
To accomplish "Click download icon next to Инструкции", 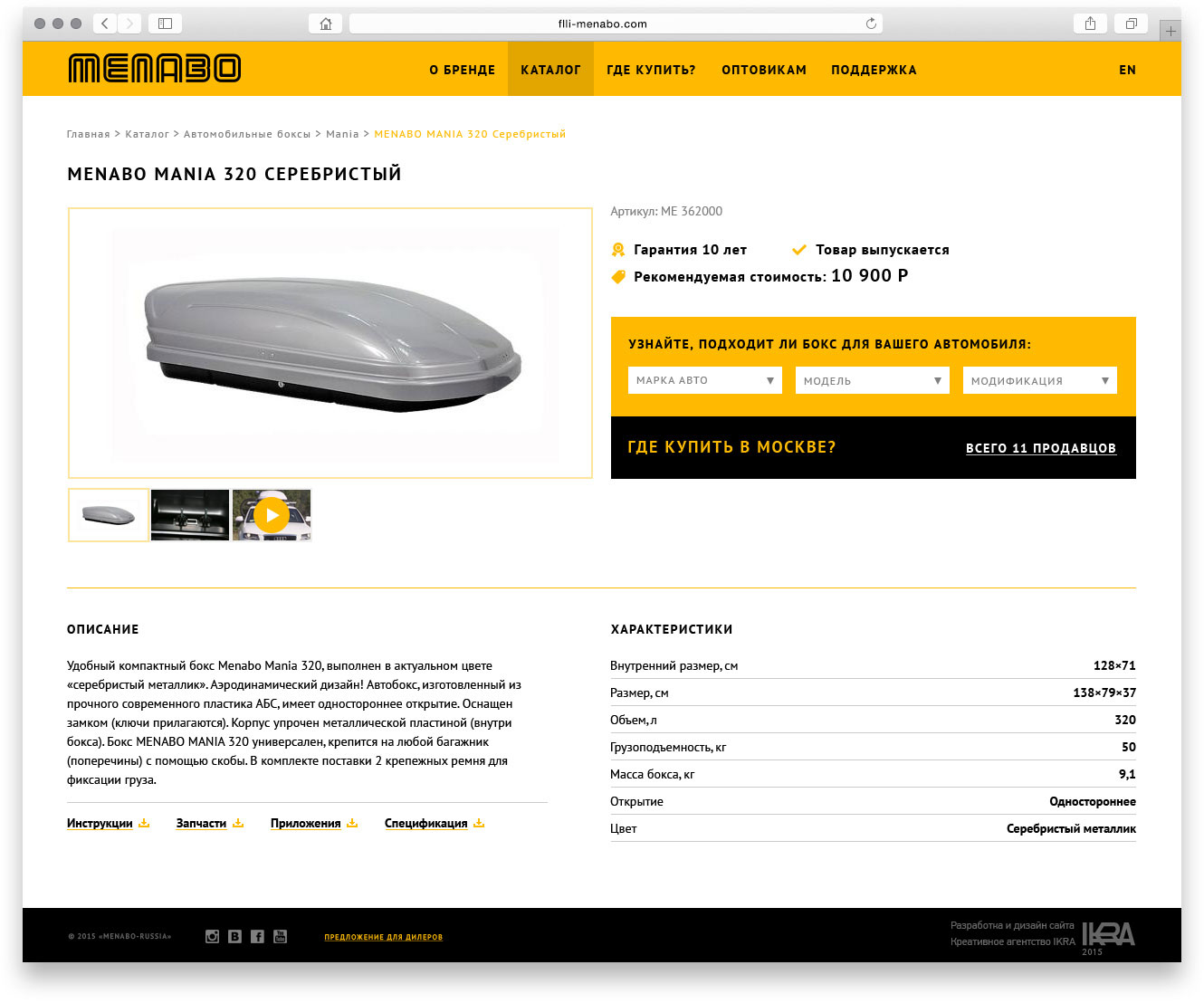I will 144,823.
